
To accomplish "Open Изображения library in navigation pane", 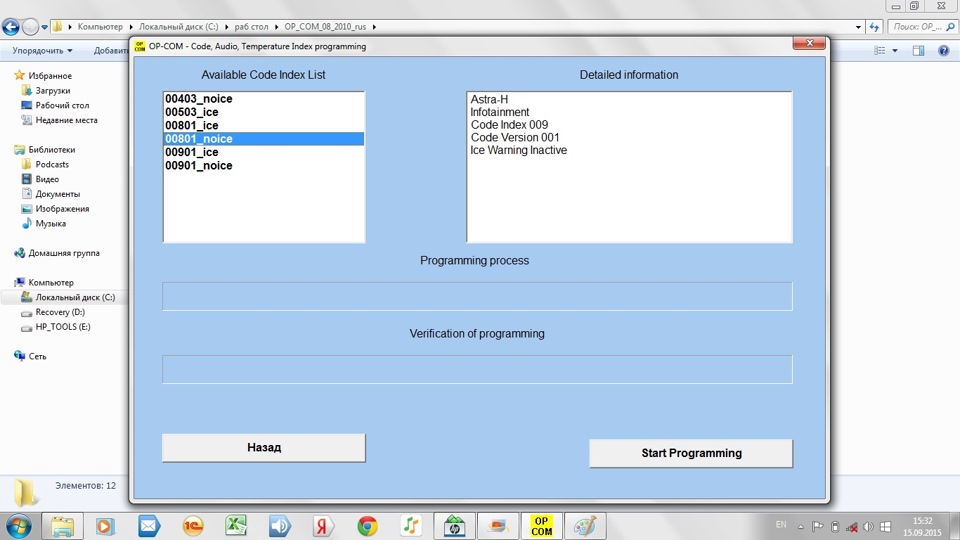I will click(62, 209).
